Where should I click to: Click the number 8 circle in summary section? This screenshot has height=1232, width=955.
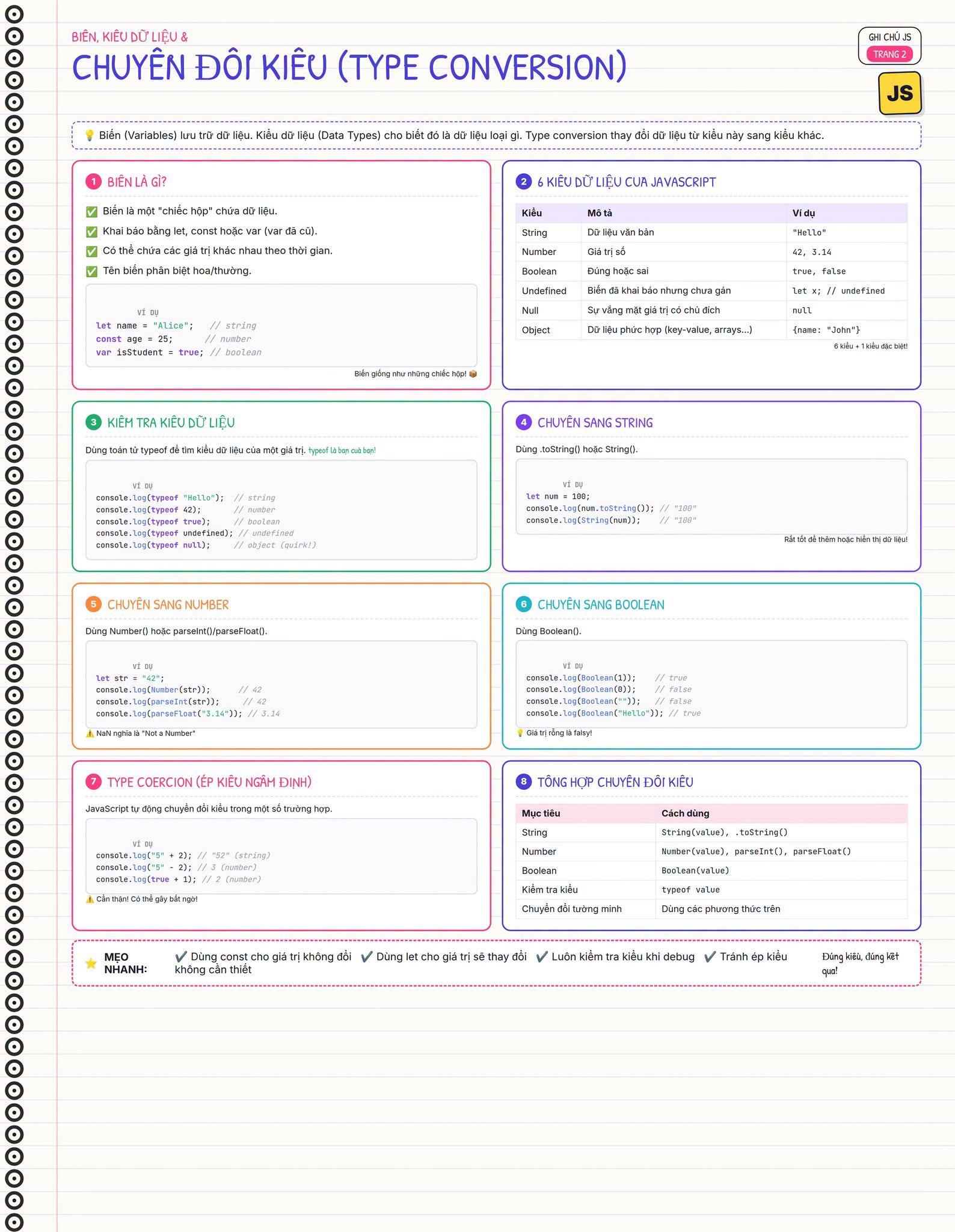(523, 781)
